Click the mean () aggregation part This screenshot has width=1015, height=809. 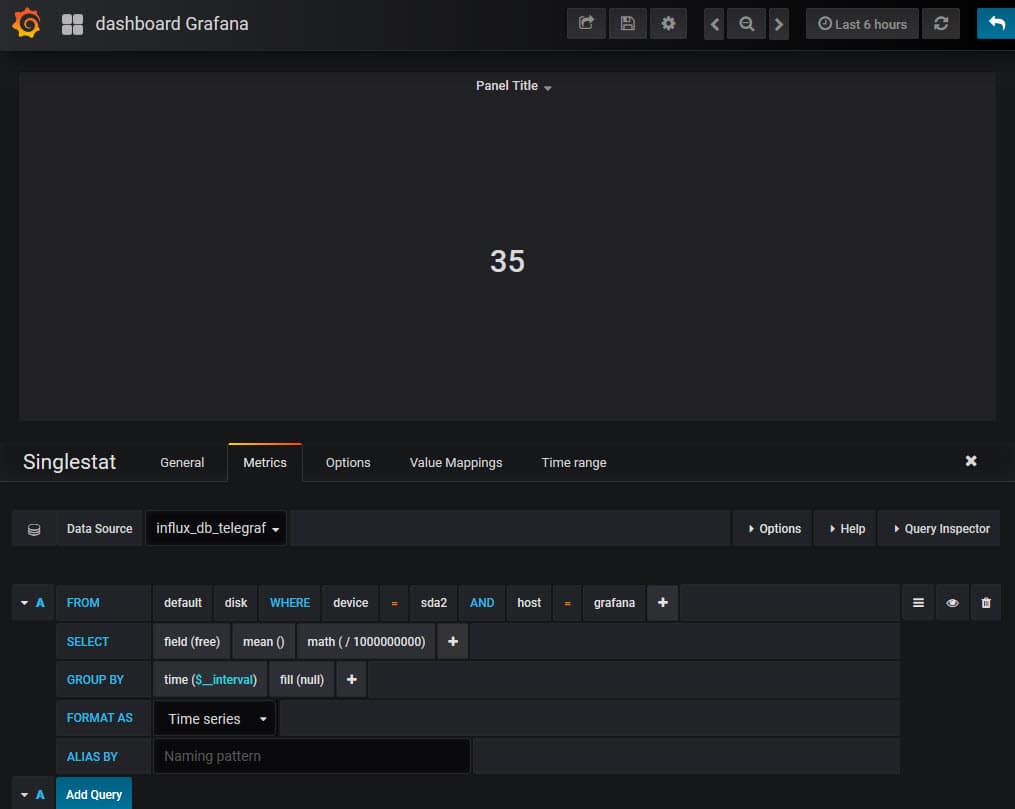[263, 641]
